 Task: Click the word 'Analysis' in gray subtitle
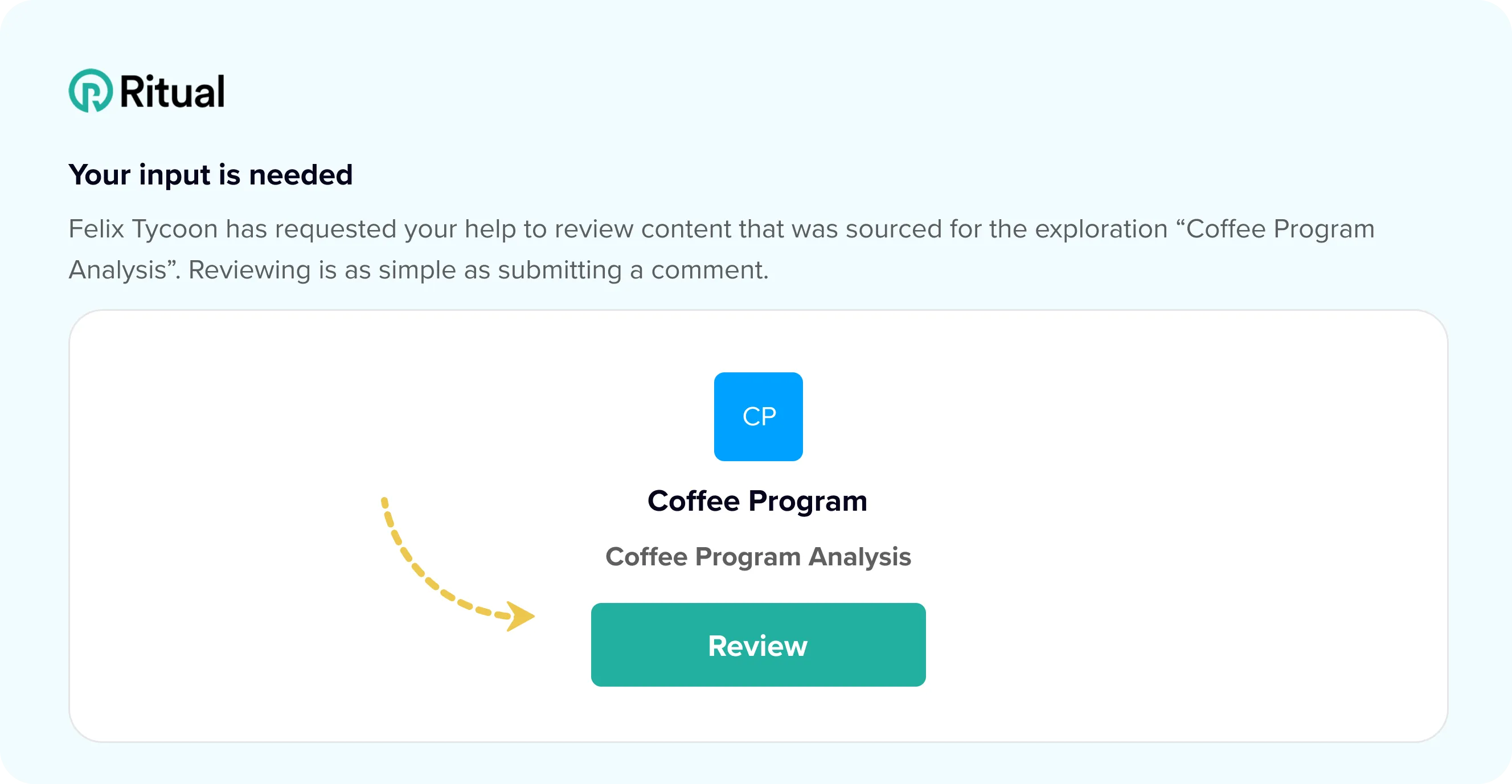(x=860, y=556)
